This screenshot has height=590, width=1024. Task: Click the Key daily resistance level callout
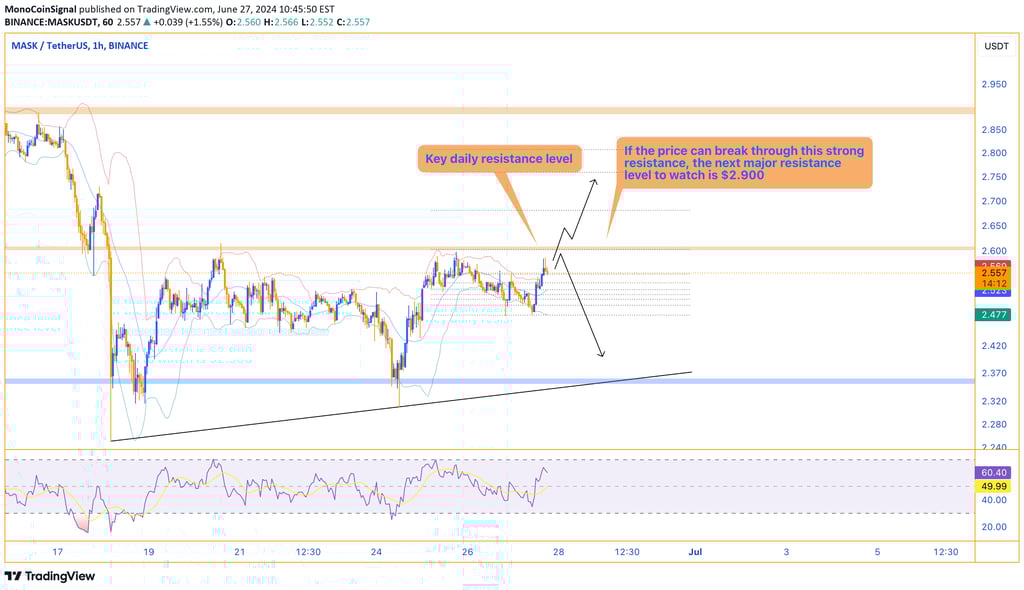pyautogui.click(x=499, y=158)
